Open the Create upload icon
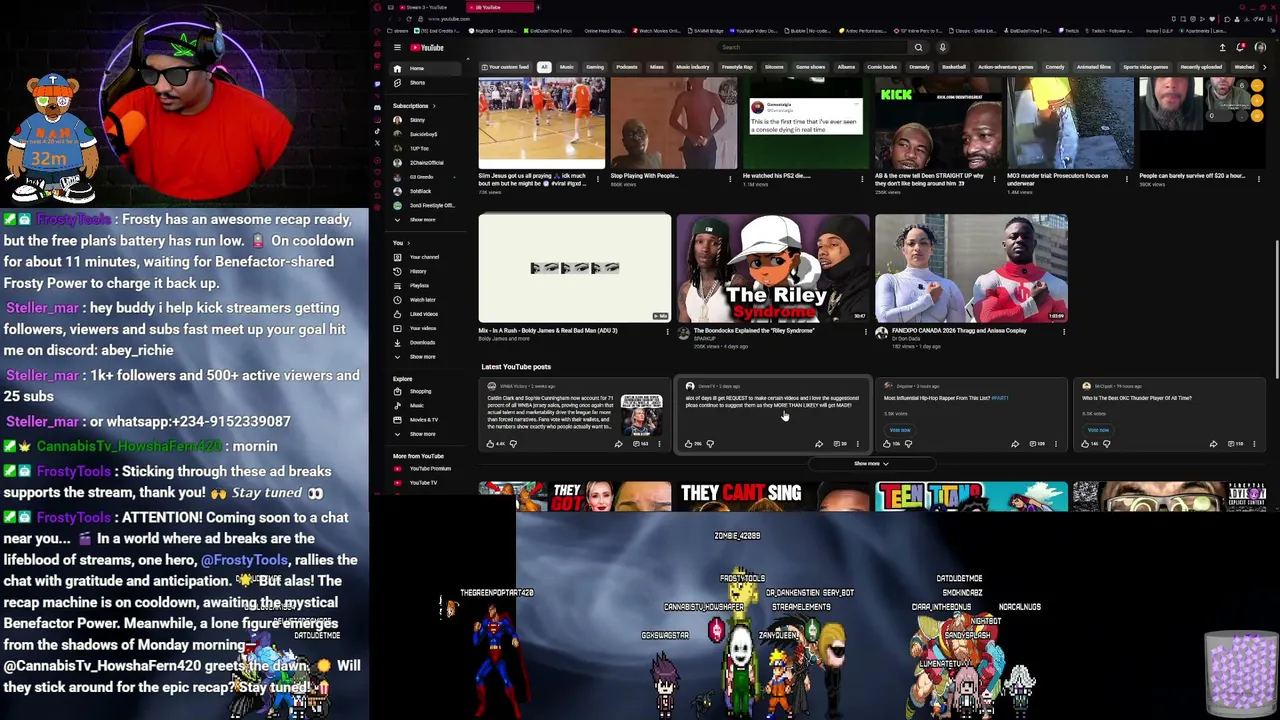 coord(1222,47)
